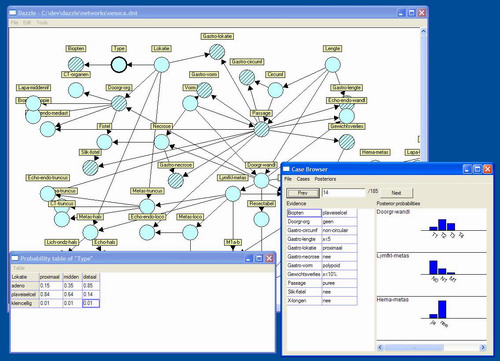500x361 pixels.
Task: Select the hatched Gastro-lokatie node
Action: (x=217, y=52)
